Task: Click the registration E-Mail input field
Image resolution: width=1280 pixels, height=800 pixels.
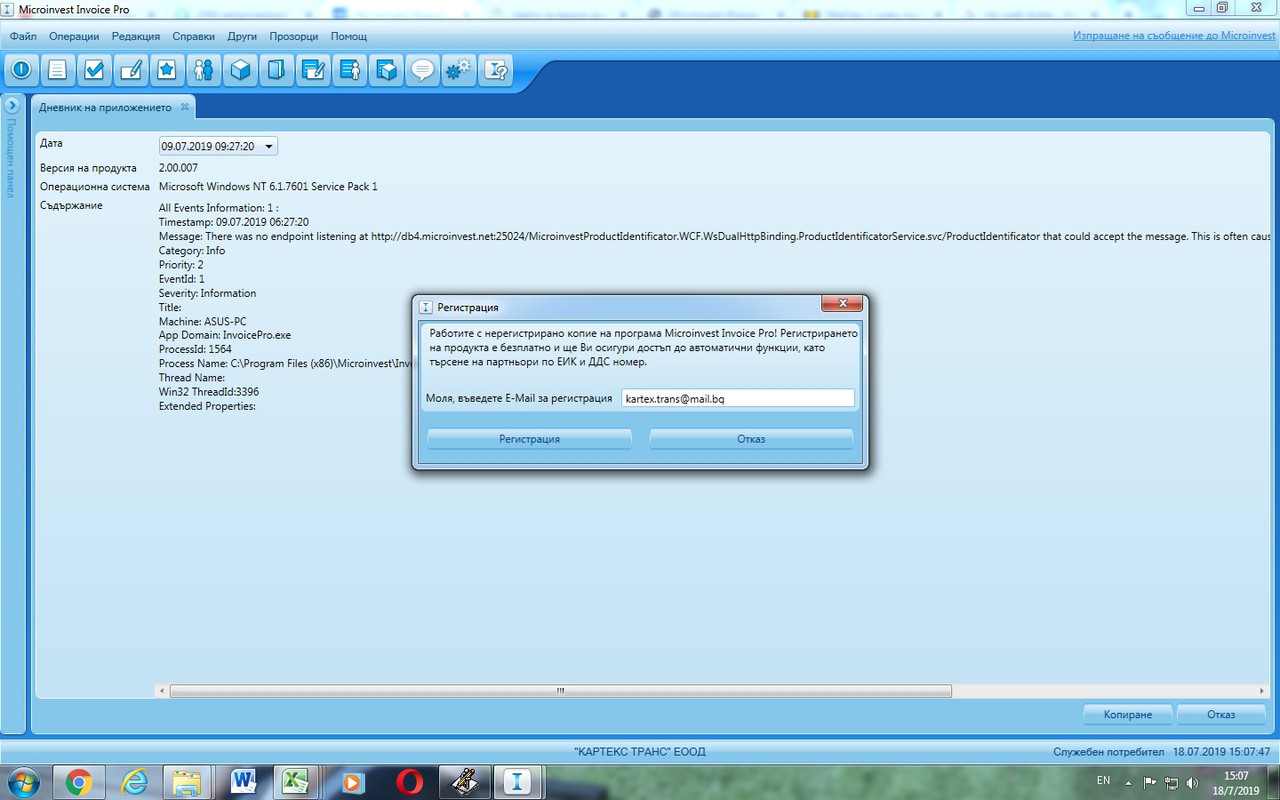Action: [x=738, y=398]
